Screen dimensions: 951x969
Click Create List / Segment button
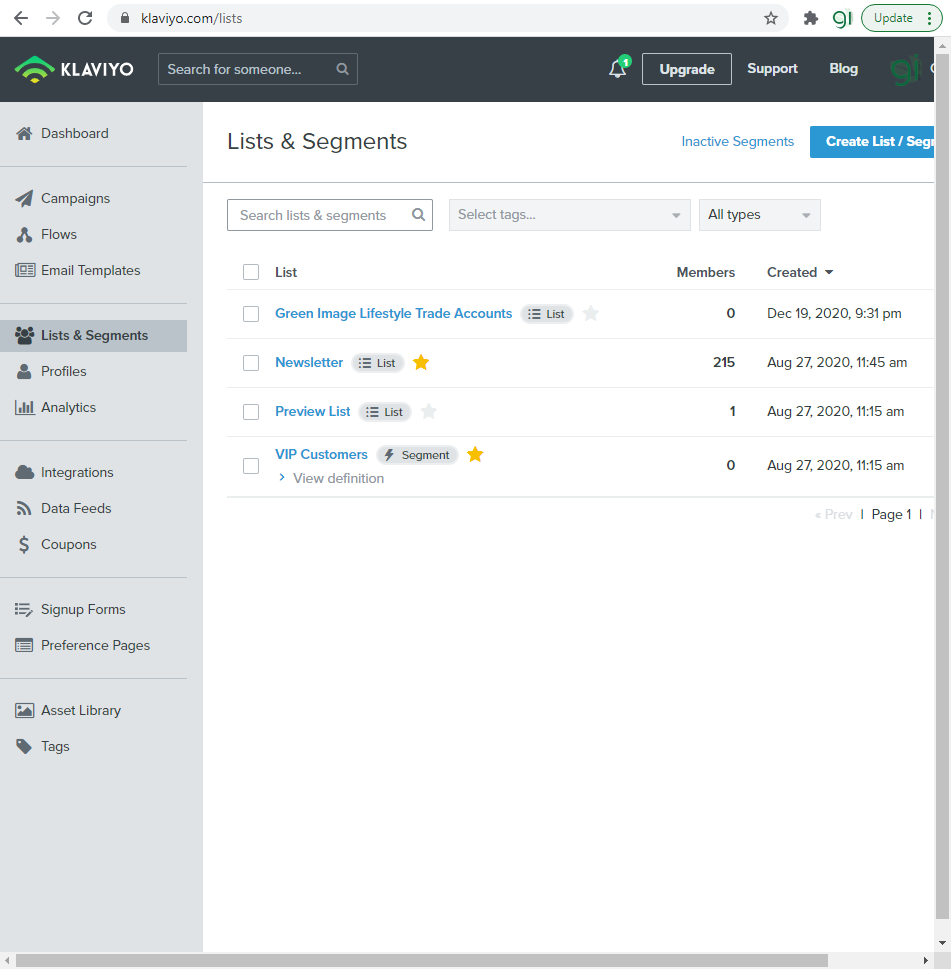pos(872,142)
